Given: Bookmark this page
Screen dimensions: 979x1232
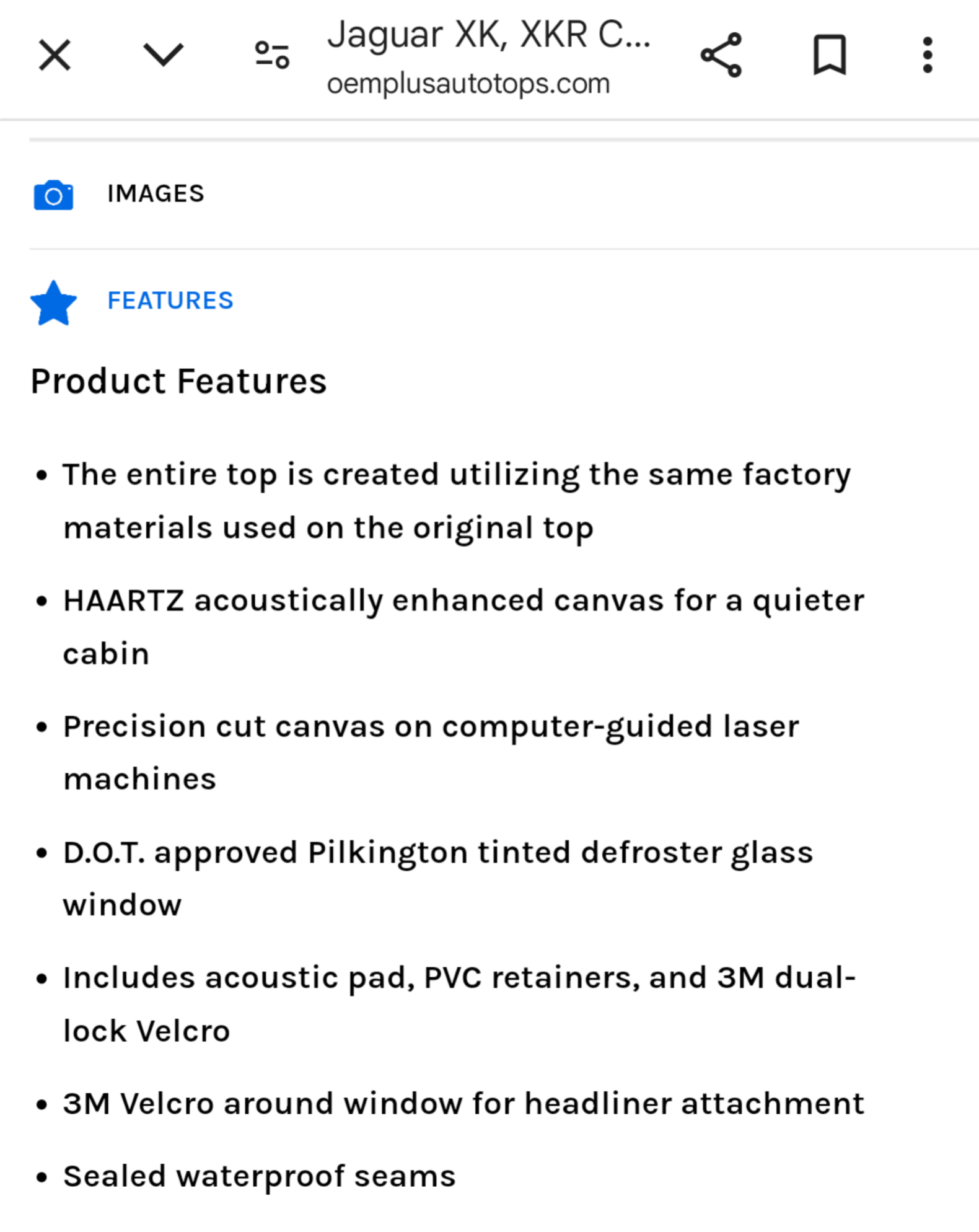Looking at the screenshot, I should tap(829, 55).
